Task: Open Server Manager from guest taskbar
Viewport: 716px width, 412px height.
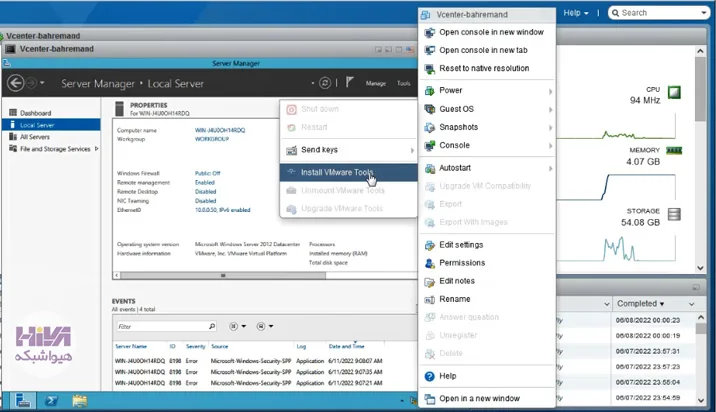Action: [x=22, y=401]
